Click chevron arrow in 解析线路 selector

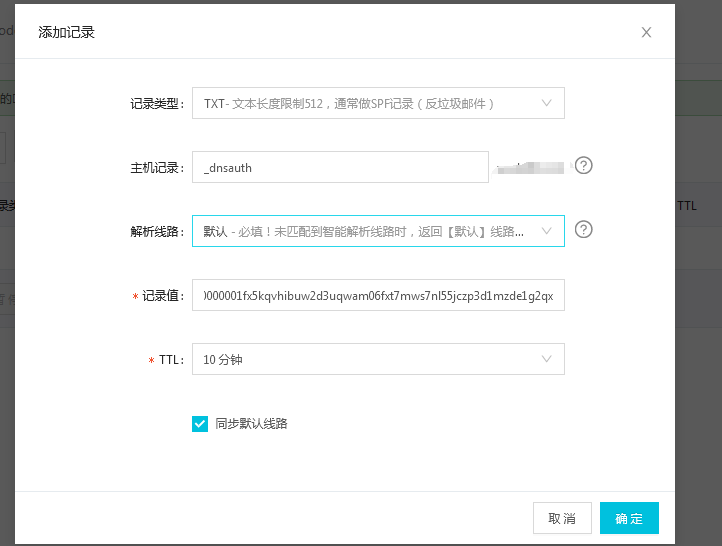coord(546,231)
